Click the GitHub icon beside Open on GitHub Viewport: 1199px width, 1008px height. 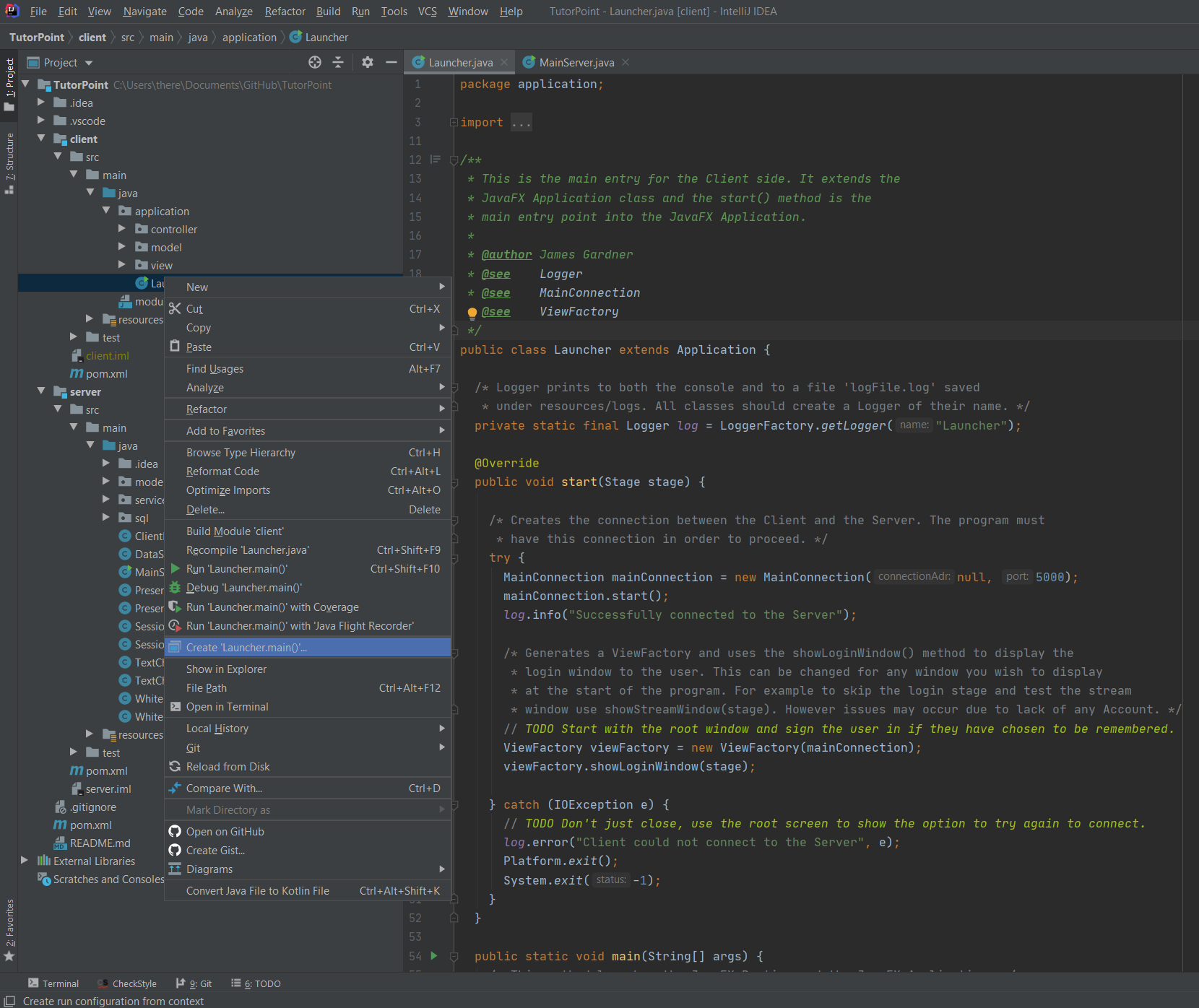click(175, 831)
